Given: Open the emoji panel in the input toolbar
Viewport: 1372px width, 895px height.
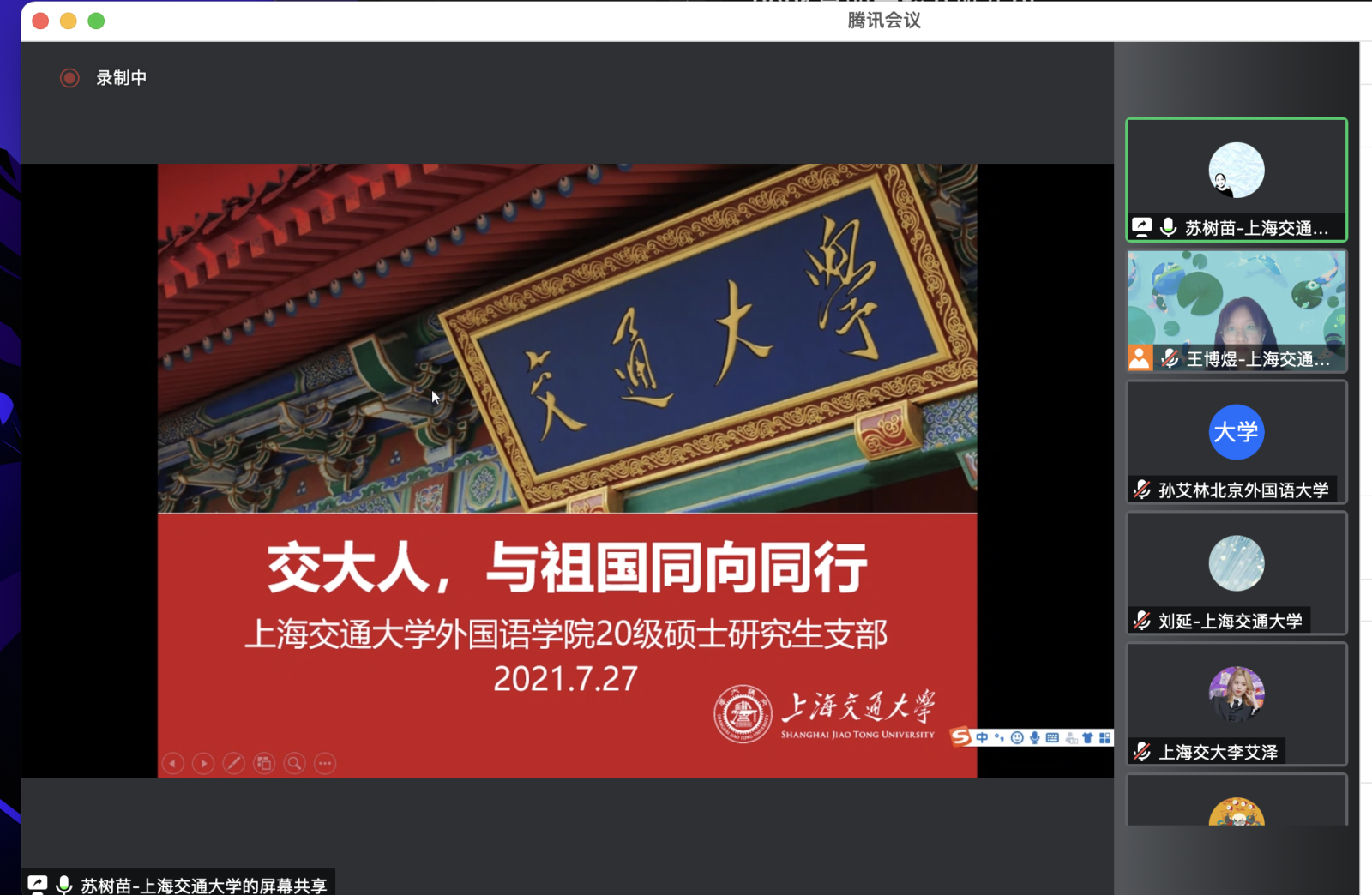Looking at the screenshot, I should (1016, 737).
